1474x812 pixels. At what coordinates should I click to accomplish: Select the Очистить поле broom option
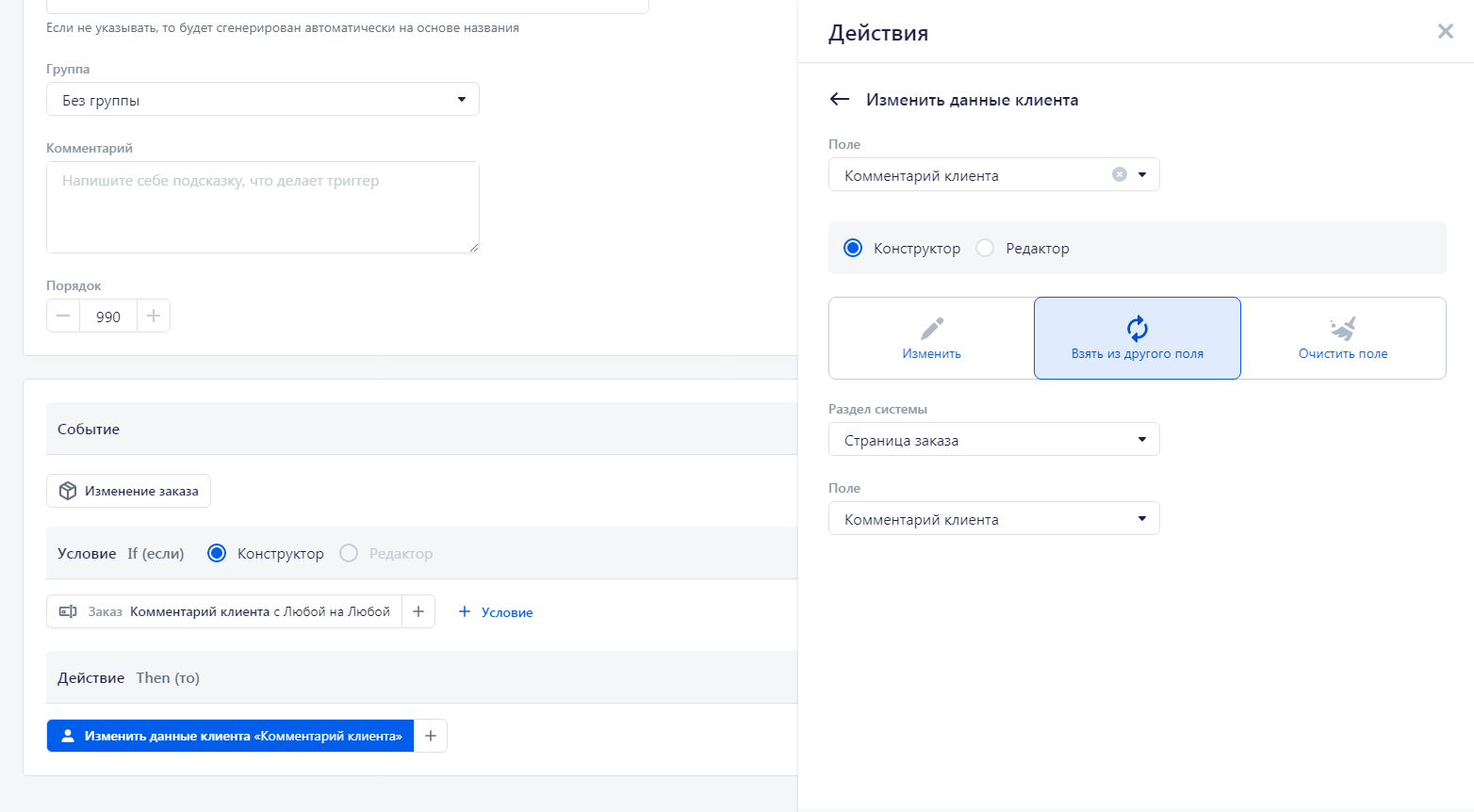pyautogui.click(x=1342, y=338)
